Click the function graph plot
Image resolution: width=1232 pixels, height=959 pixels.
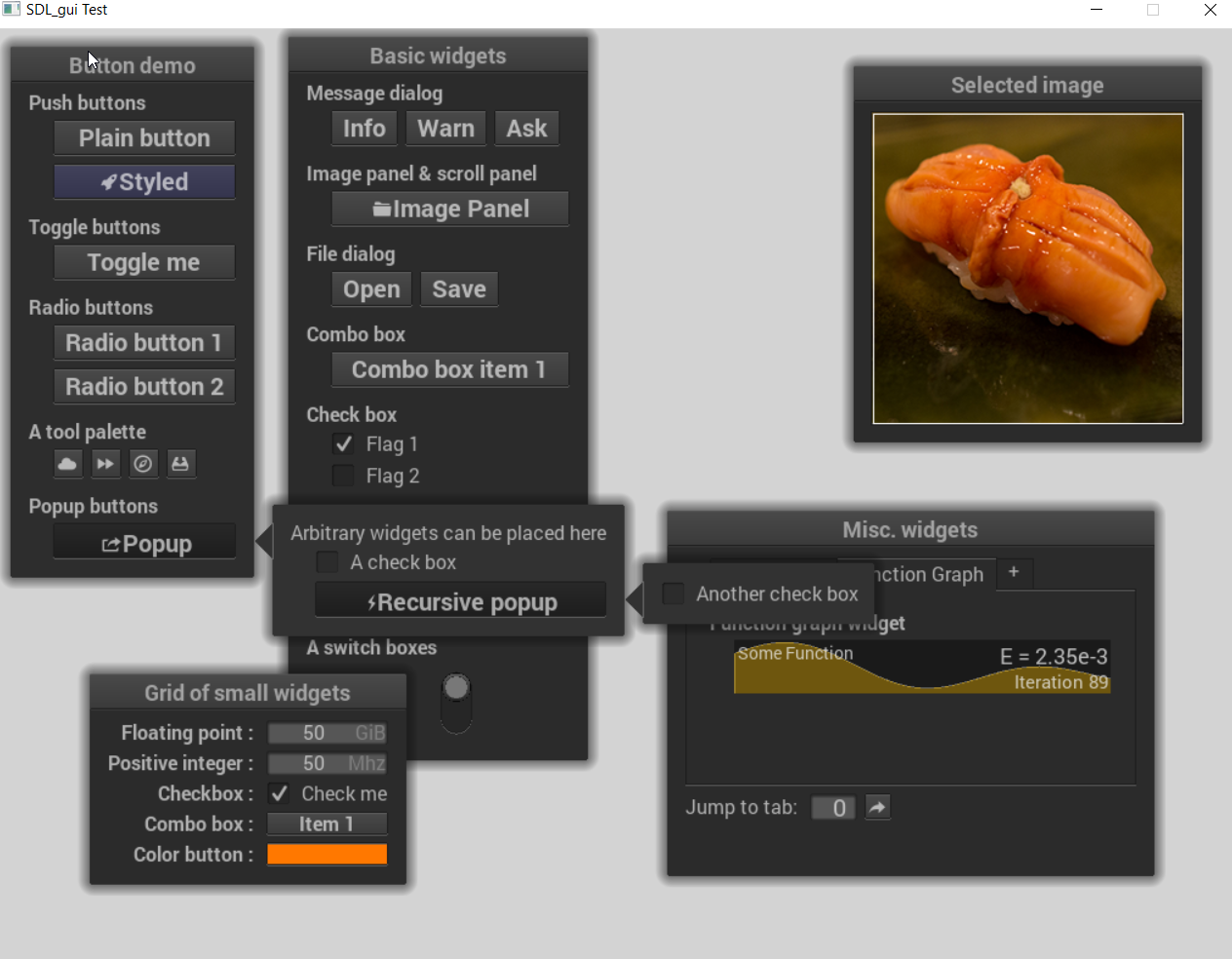coord(922,667)
